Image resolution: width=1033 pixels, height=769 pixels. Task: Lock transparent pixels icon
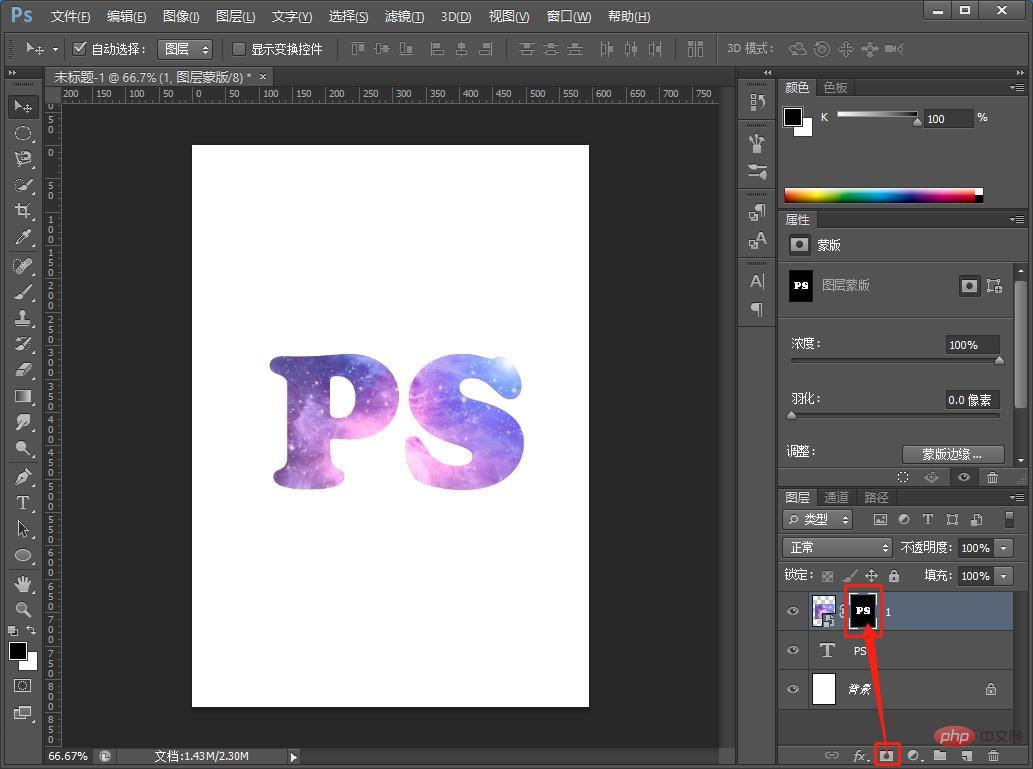827,576
